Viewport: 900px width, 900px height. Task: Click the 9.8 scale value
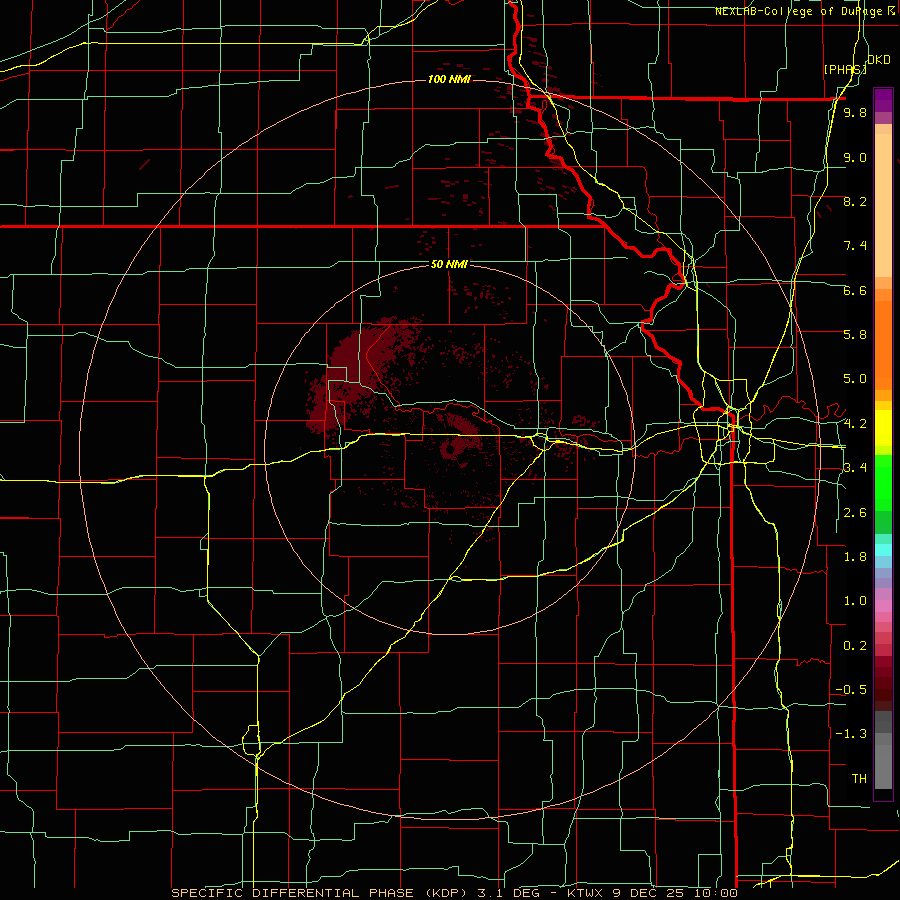855,113
